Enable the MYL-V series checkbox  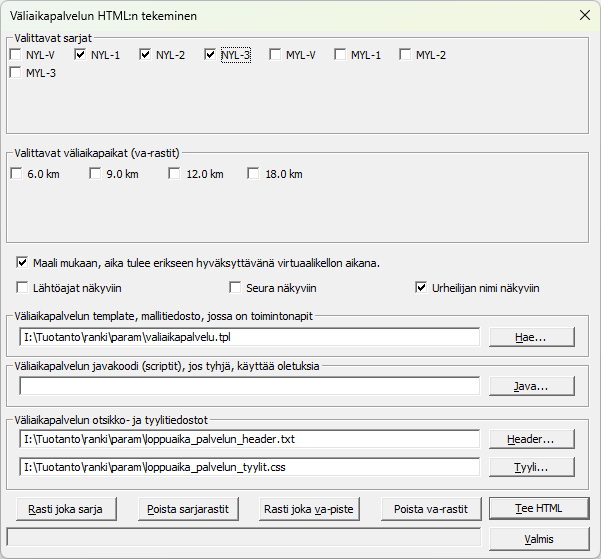coord(276,55)
